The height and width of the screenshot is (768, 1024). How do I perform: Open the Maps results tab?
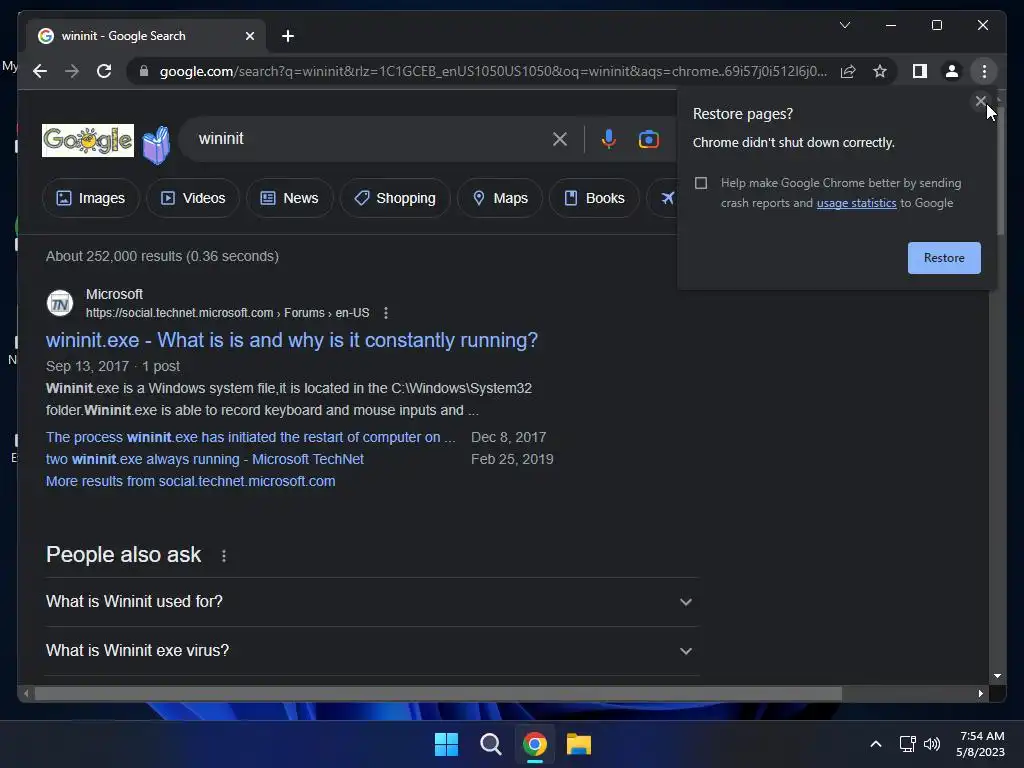pyautogui.click(x=500, y=198)
